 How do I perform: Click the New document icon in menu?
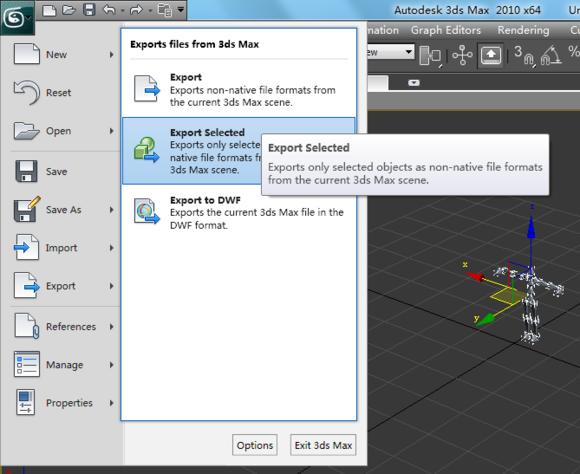coord(27,54)
